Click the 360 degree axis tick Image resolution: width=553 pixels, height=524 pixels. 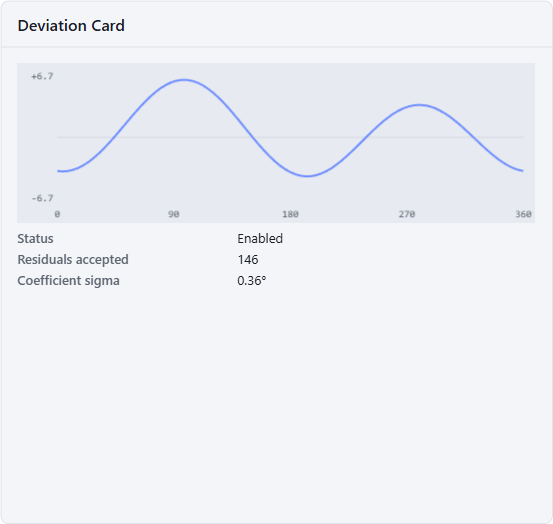(523, 214)
